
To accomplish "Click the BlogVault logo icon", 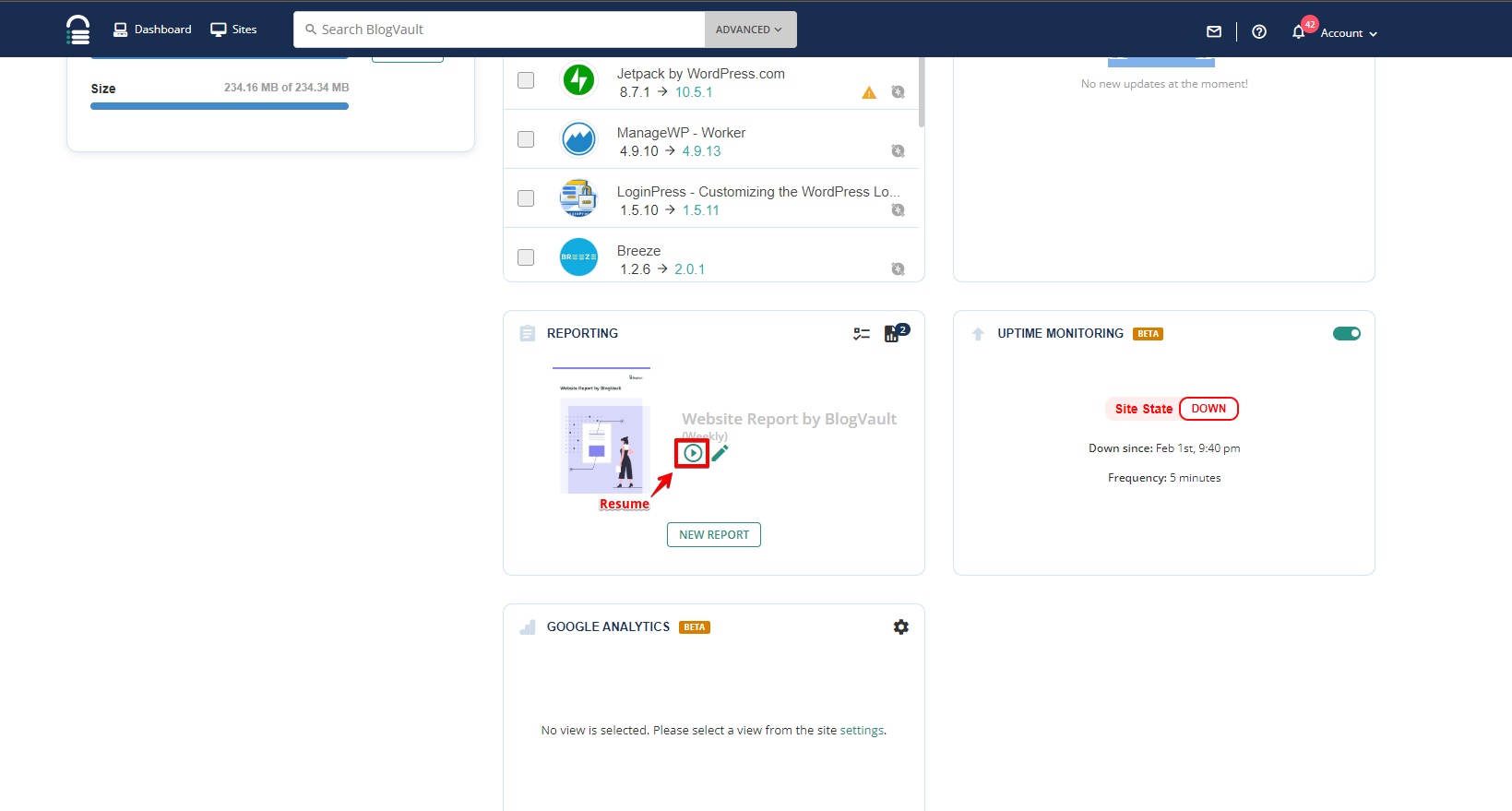I will pyautogui.click(x=78, y=30).
